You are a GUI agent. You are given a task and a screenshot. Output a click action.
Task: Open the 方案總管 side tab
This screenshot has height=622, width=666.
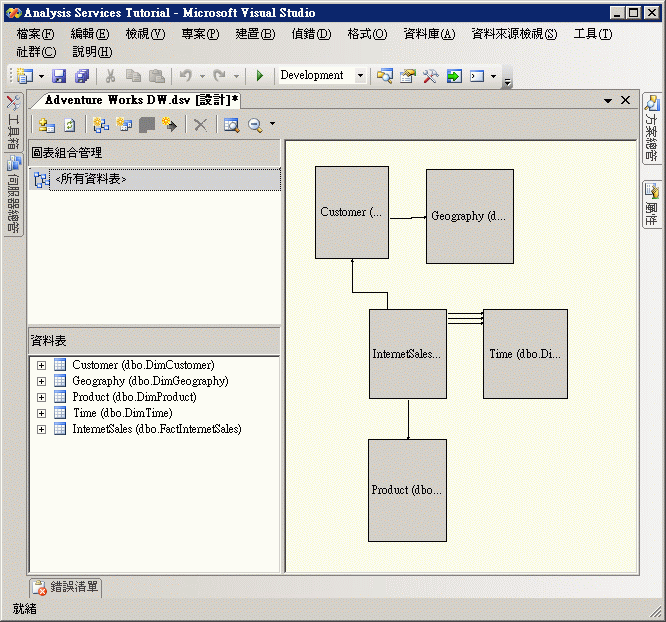pyautogui.click(x=652, y=127)
